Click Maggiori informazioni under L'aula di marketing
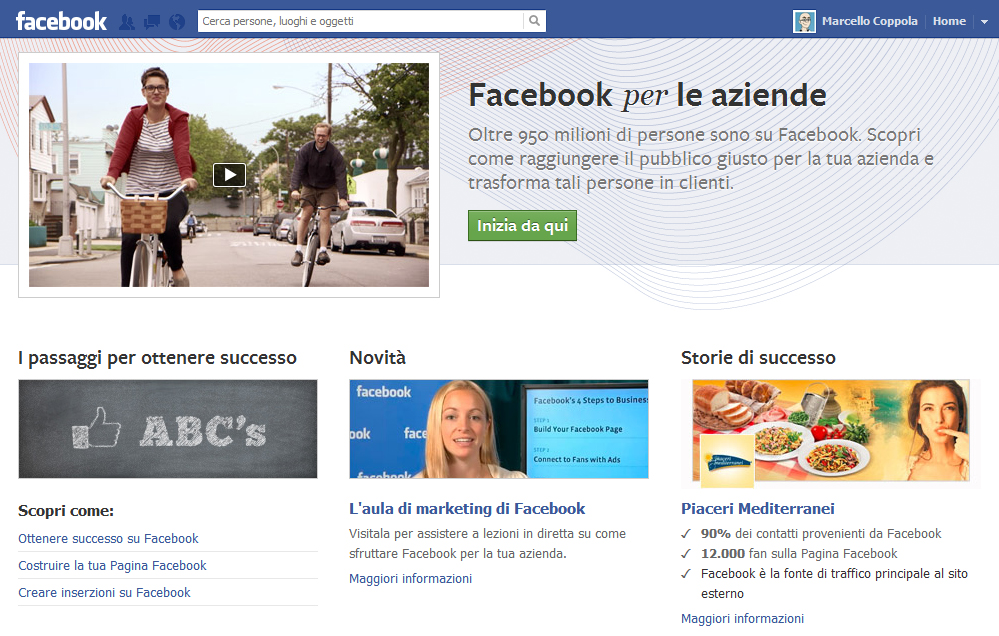Screen dimensions: 999x636 click(x=410, y=579)
